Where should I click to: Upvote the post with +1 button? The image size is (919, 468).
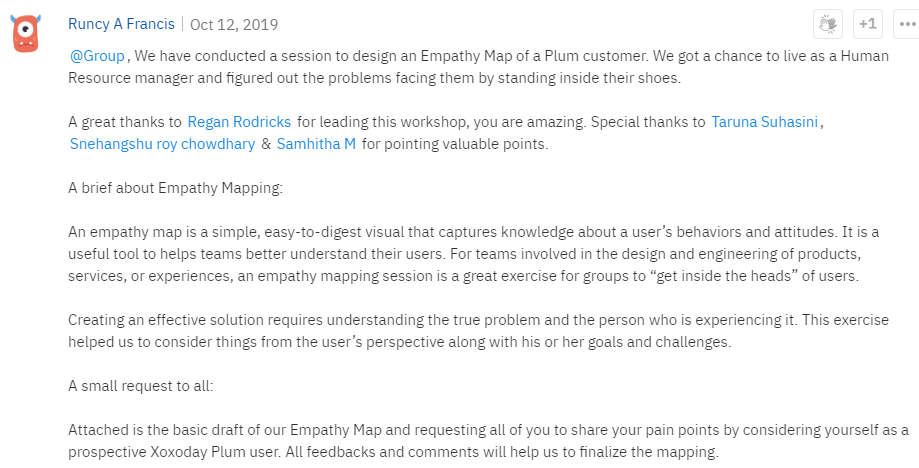pos(867,24)
